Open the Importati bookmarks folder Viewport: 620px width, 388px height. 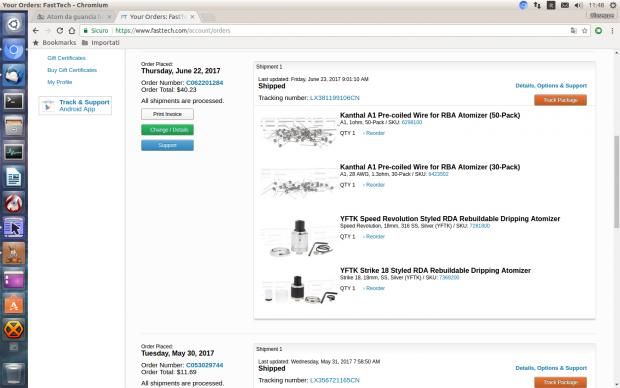[x=101, y=43]
